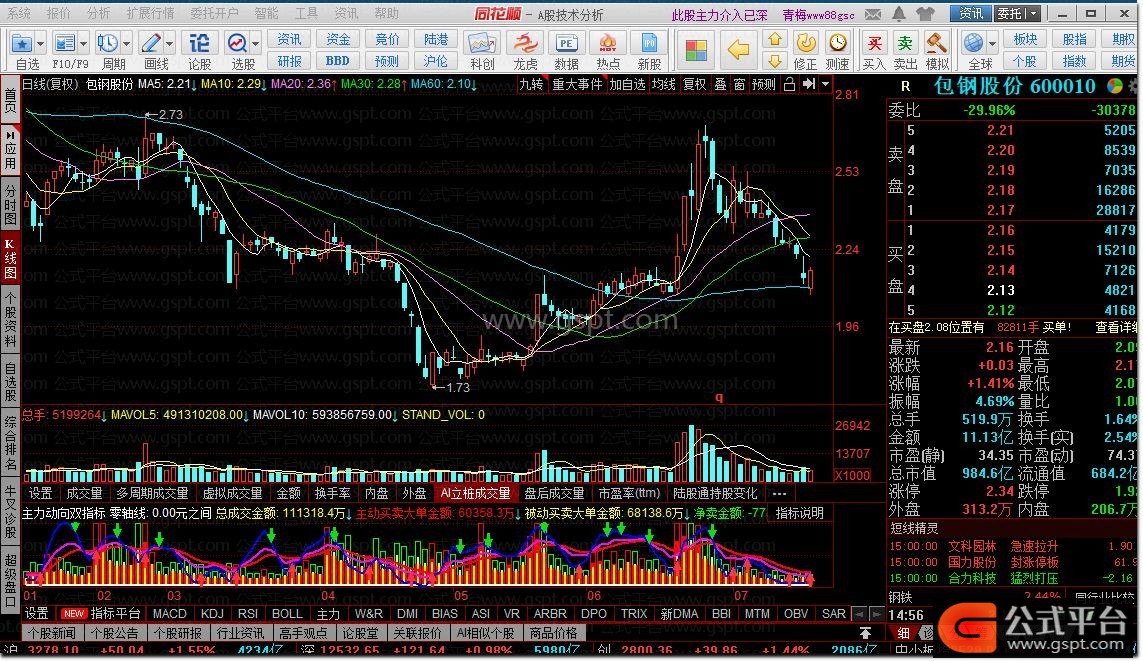Open the 自选 watchlist star icon

pos(23,44)
